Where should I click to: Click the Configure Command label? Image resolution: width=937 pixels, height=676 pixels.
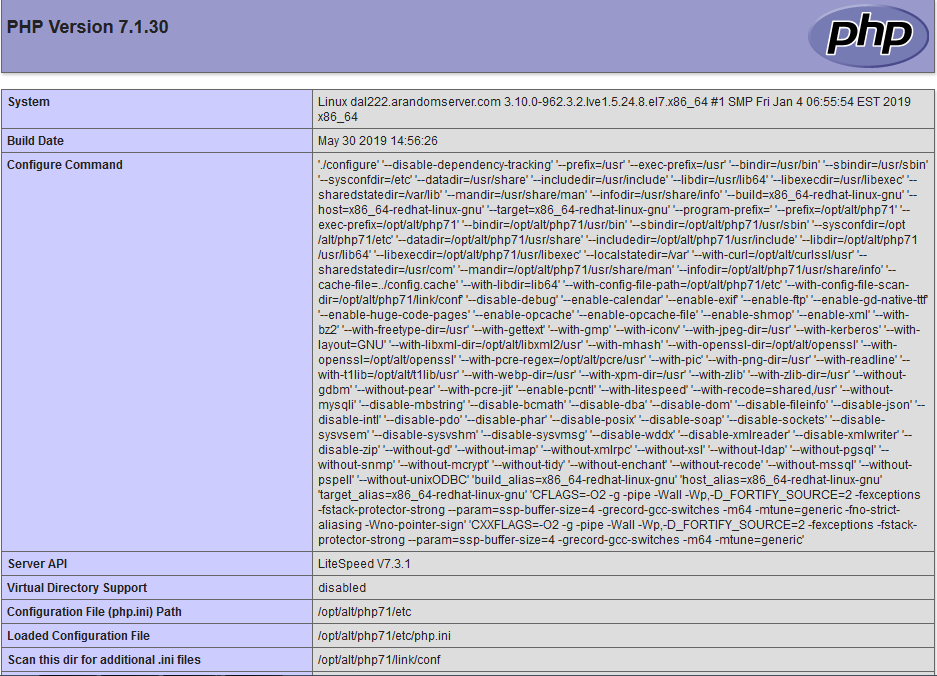coord(65,164)
